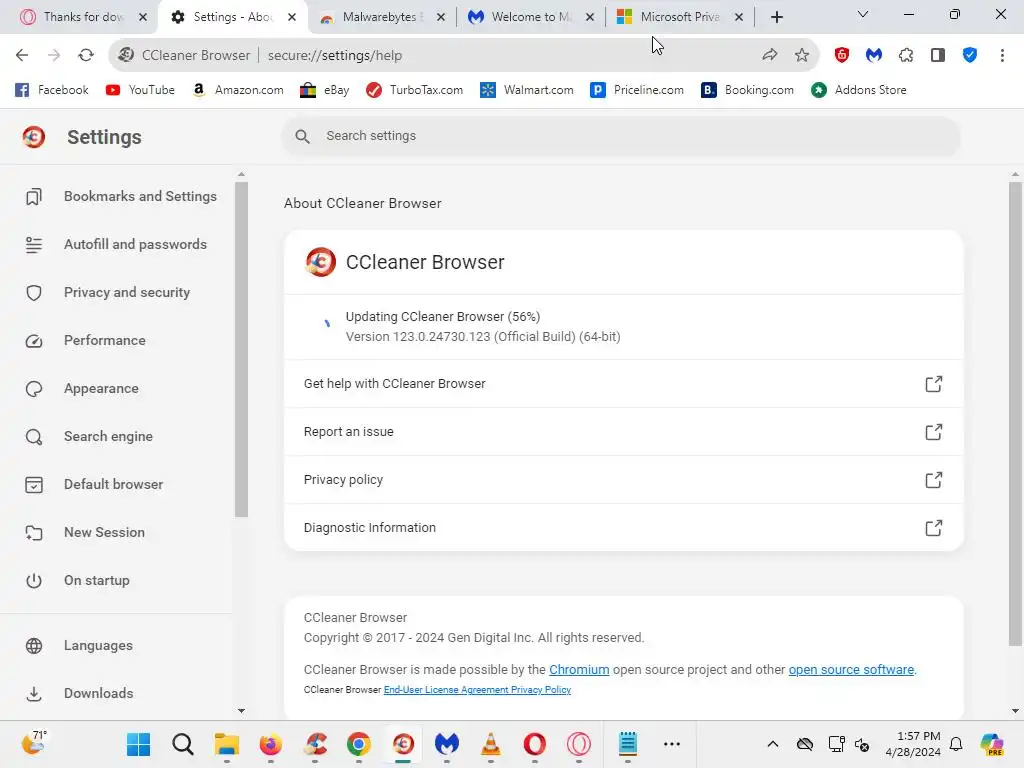The width and height of the screenshot is (1024, 768).
Task: Bookmark this page with the star icon
Action: (x=802, y=56)
